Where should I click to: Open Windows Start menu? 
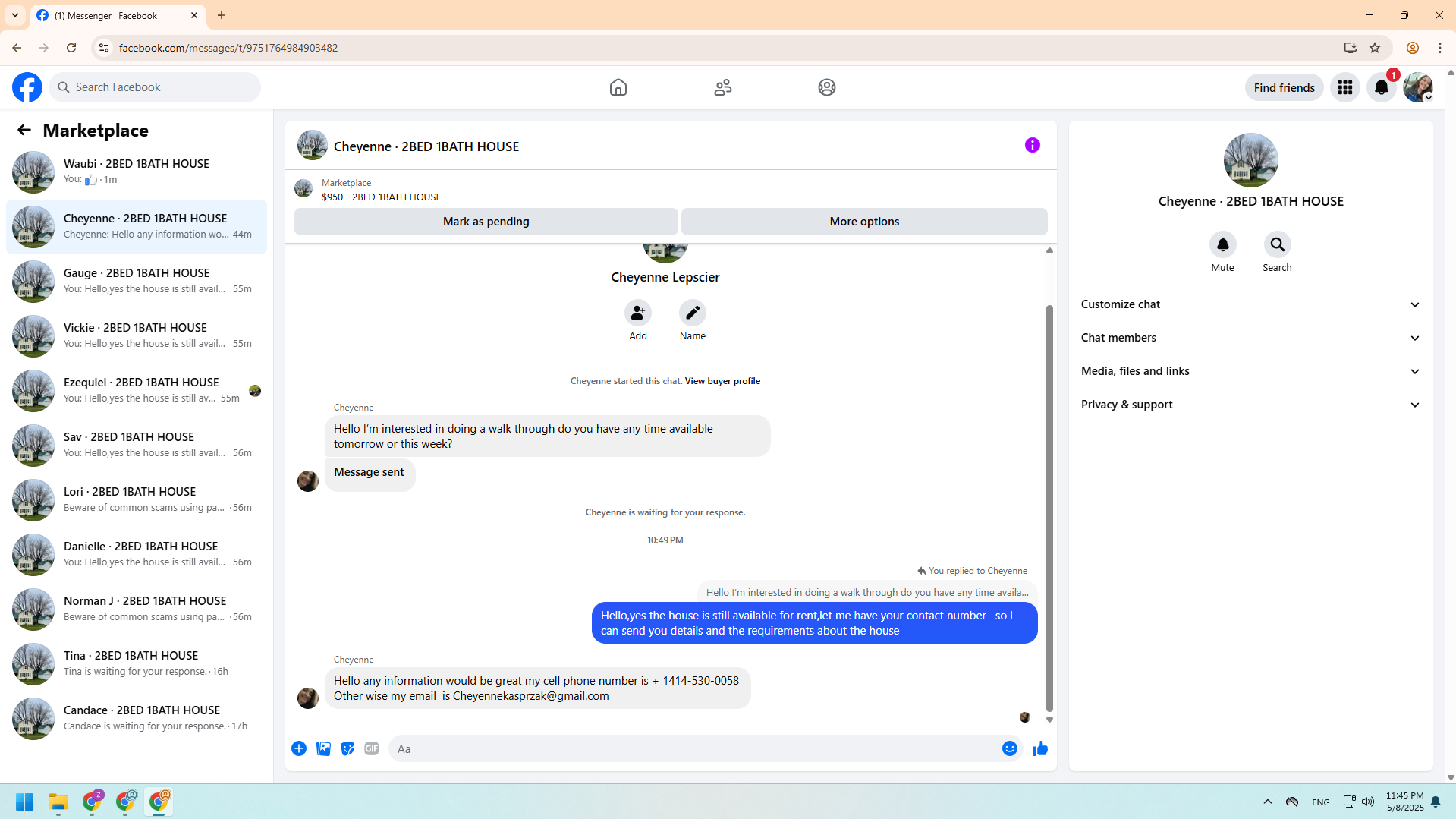click(x=25, y=802)
